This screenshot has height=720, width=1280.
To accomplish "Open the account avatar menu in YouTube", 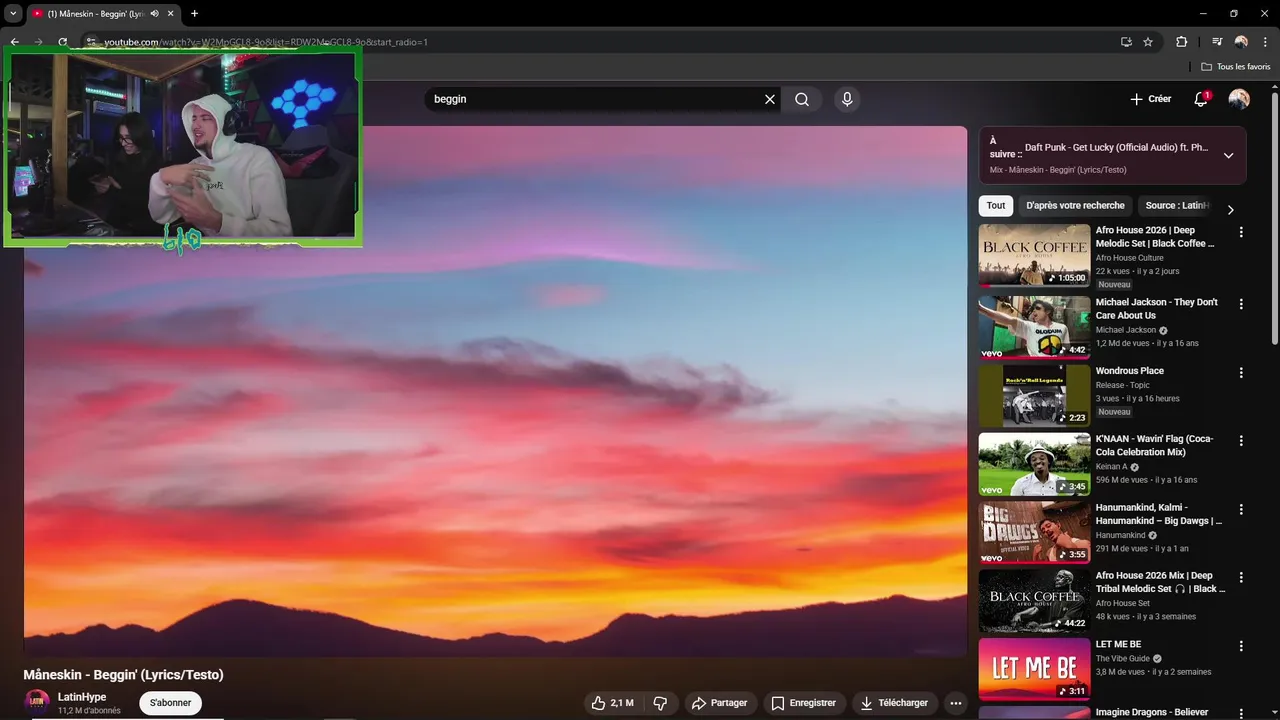I will (x=1239, y=99).
